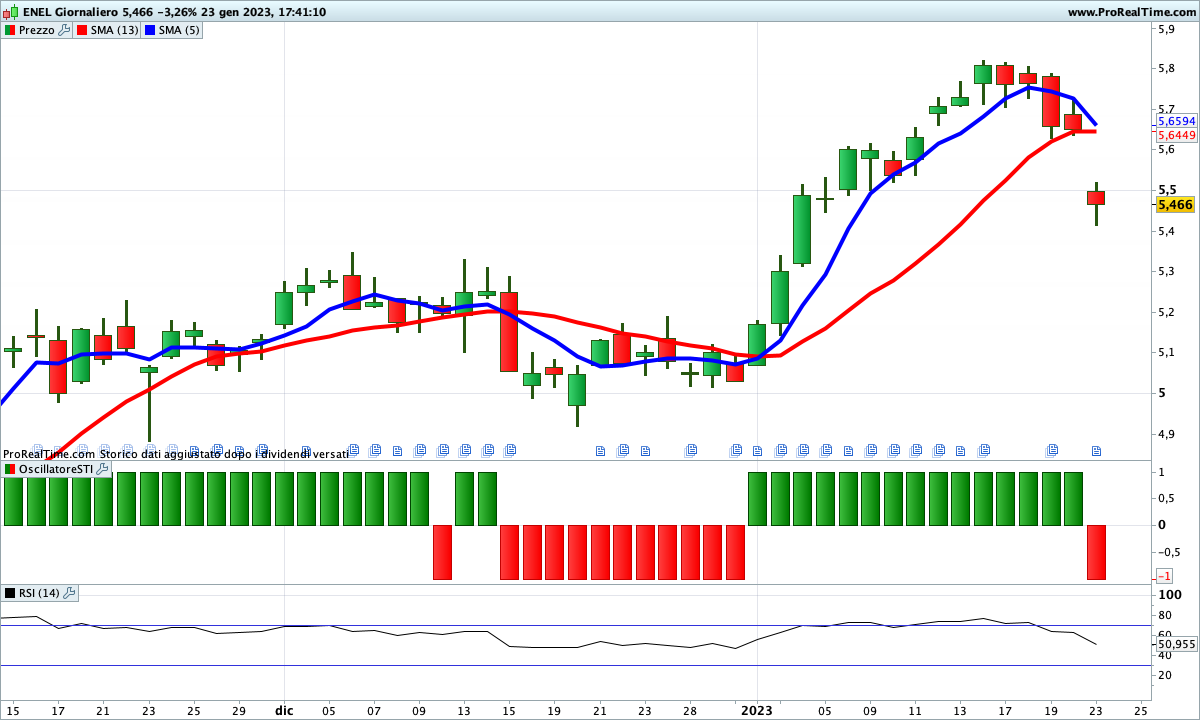The width and height of the screenshot is (1200, 720).
Task: Click the 50,955 RSI value tag
Action: (1176, 644)
